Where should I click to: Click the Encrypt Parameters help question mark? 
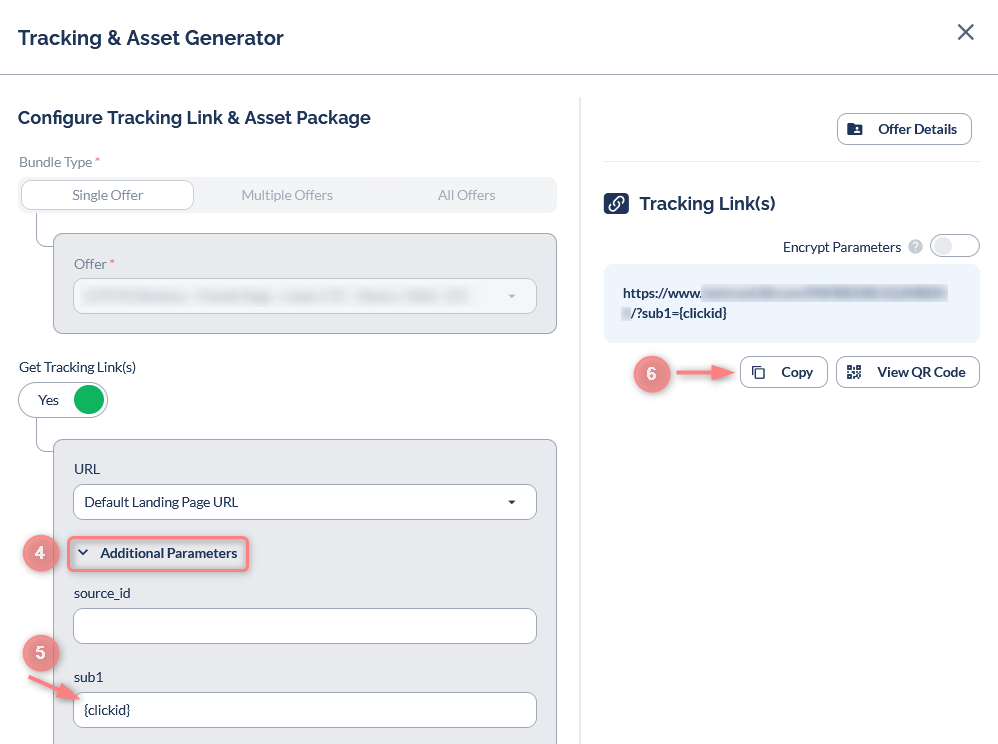pyautogui.click(x=915, y=247)
